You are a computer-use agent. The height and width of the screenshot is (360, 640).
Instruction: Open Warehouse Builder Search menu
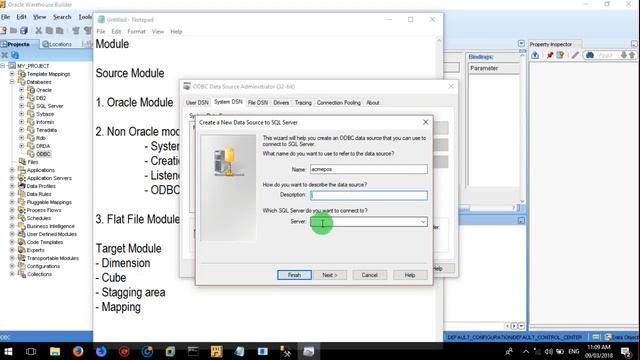(x=62, y=17)
